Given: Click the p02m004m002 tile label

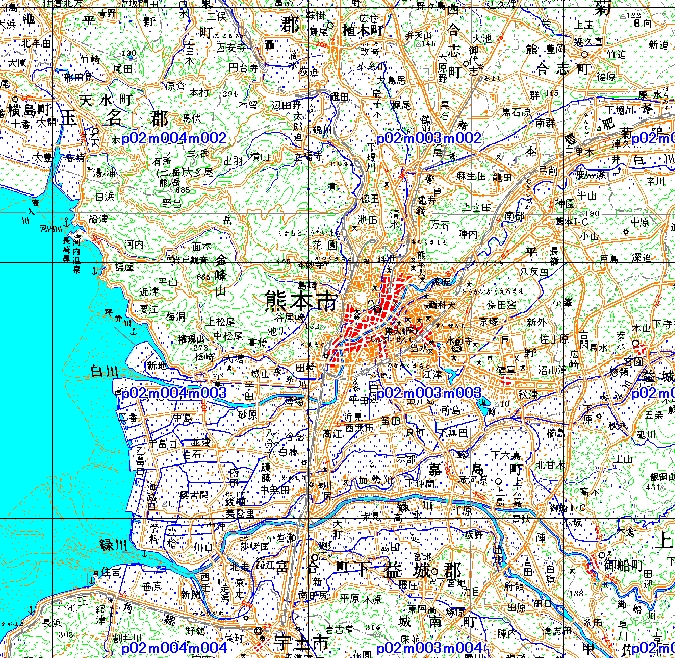Looking at the screenshot, I should (173, 138).
